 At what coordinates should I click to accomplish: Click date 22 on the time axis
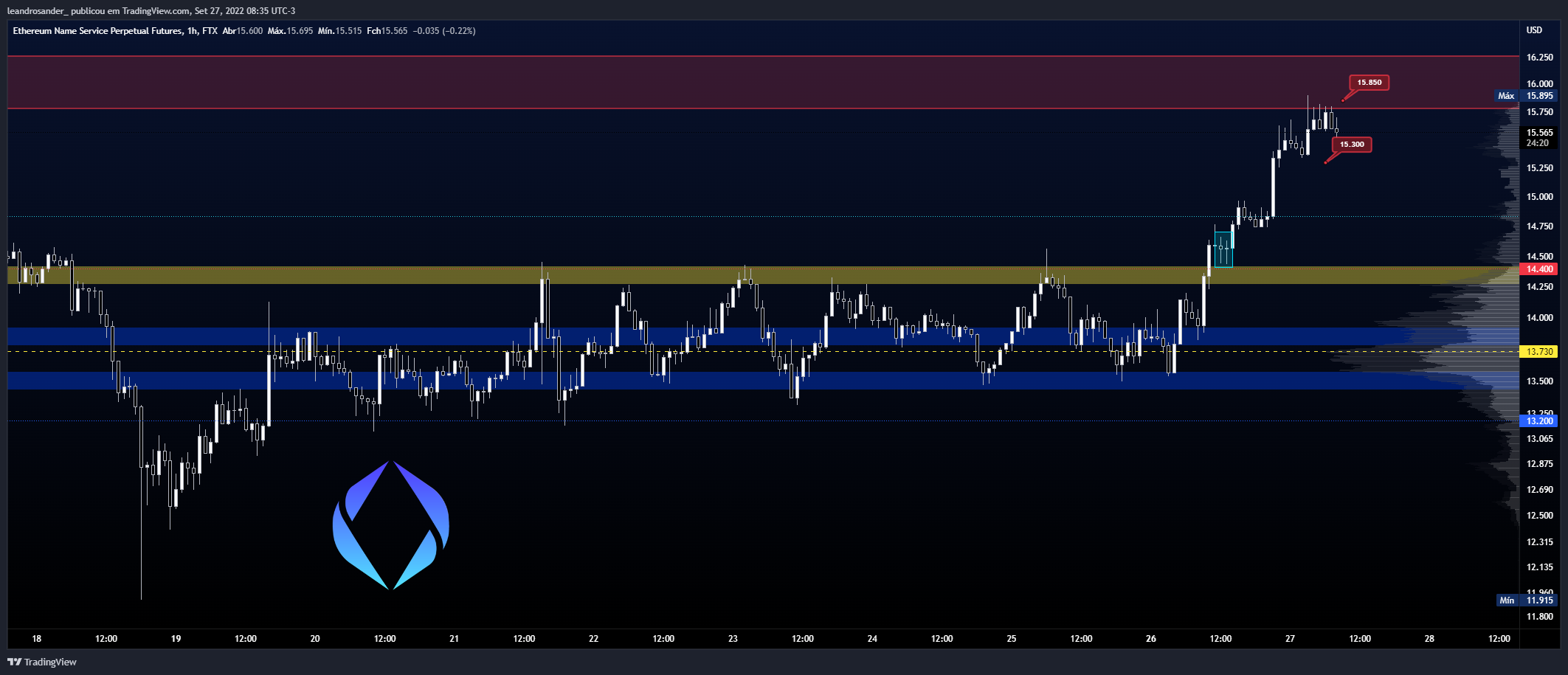point(593,639)
